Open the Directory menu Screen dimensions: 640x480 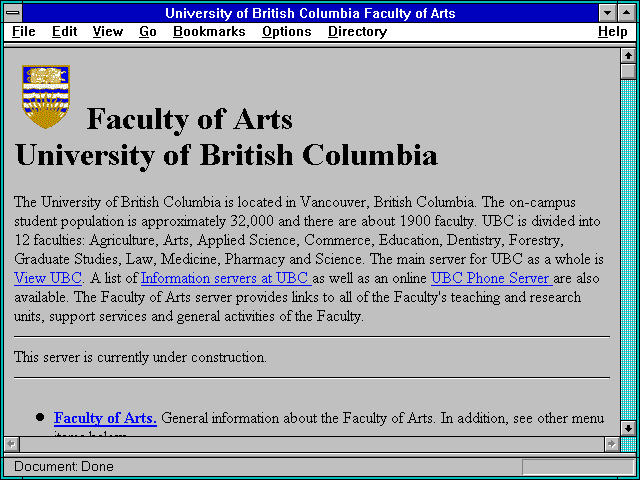tap(357, 31)
